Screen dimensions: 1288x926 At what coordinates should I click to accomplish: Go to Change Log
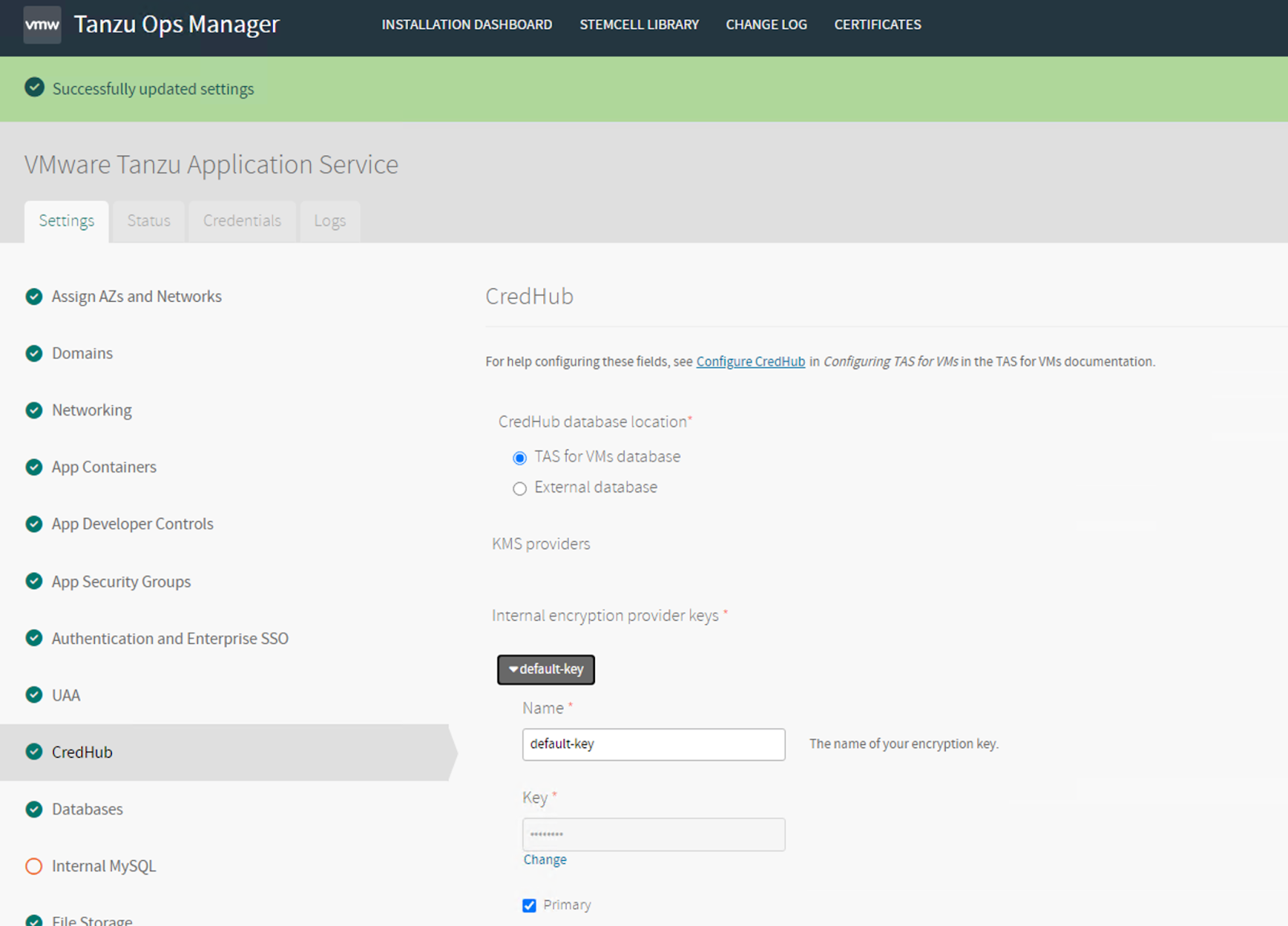pyautogui.click(x=766, y=25)
